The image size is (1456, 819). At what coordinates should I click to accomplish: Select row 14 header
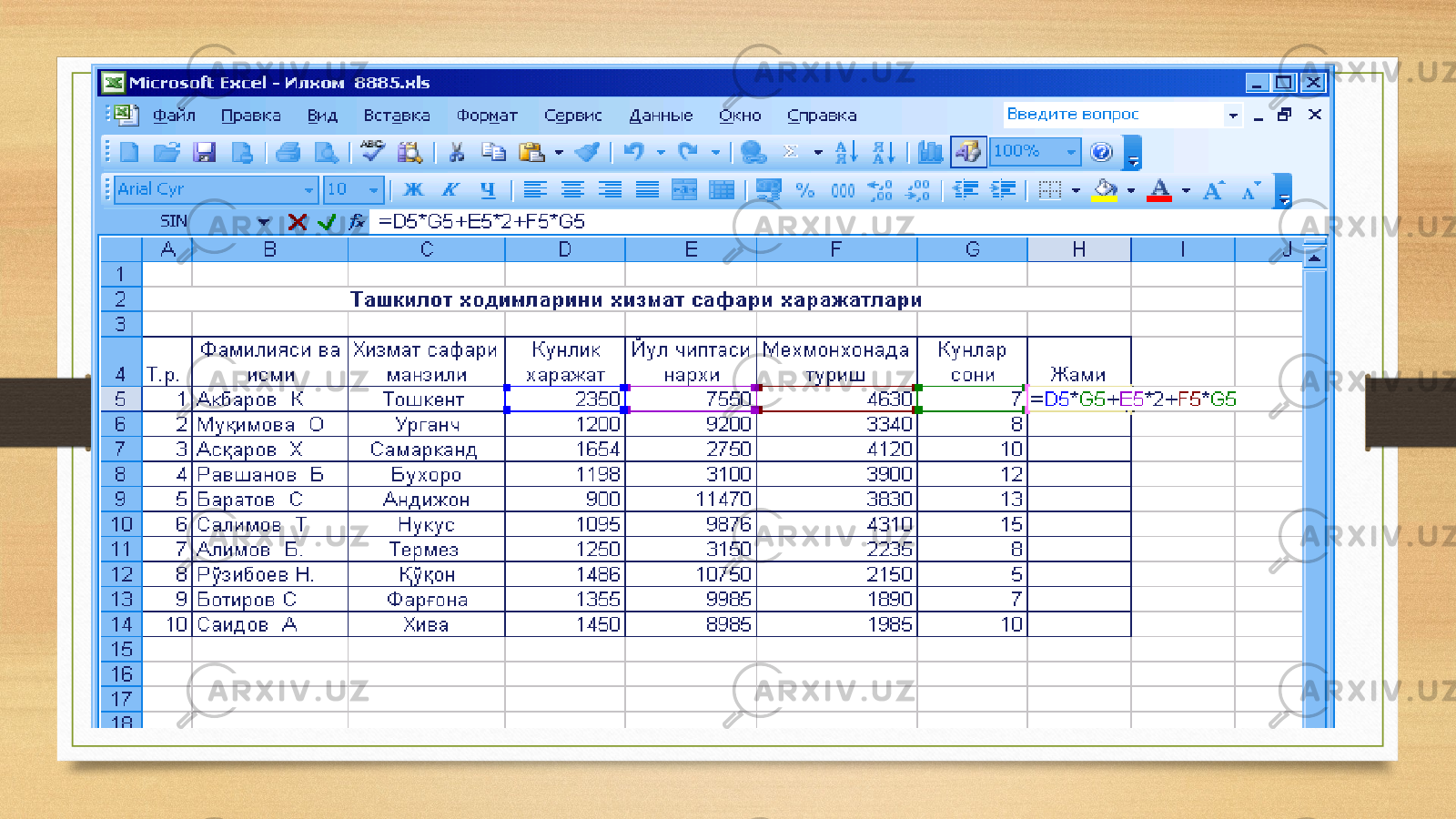pos(121,624)
